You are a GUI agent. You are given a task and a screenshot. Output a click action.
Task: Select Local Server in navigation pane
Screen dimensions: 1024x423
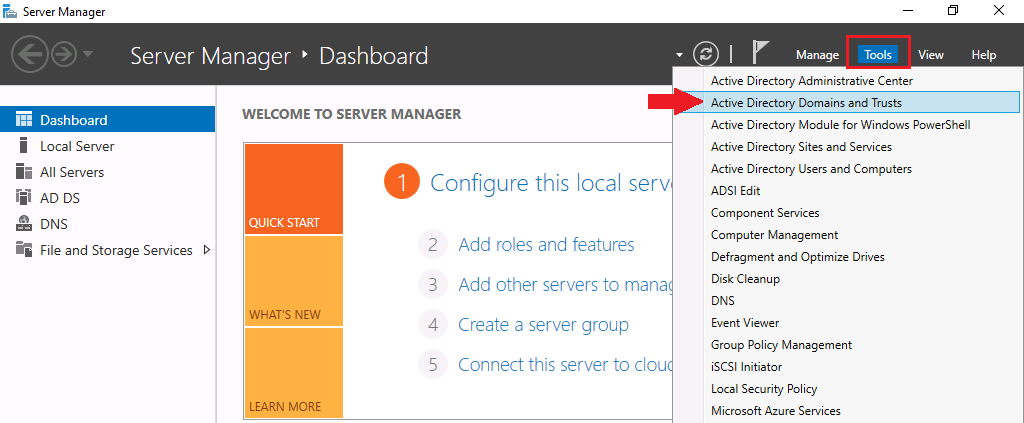107,146
